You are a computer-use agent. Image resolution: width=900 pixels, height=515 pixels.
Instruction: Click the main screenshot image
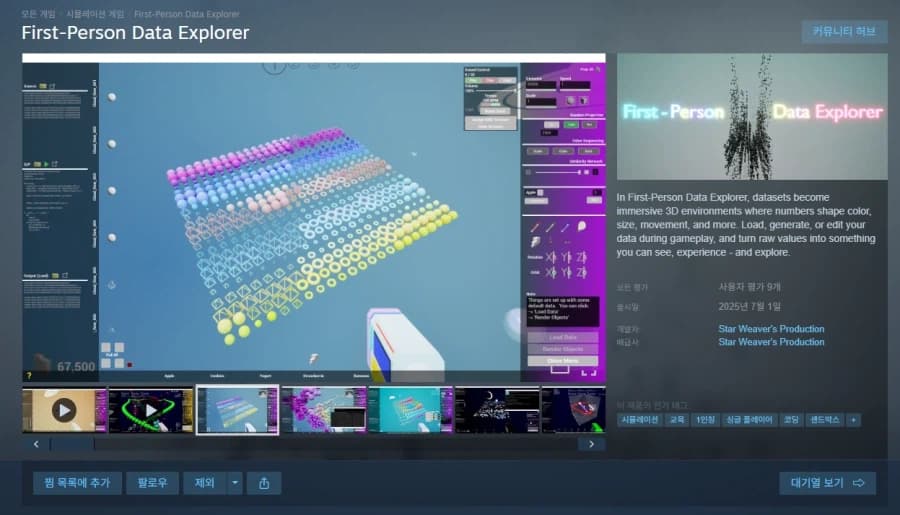tap(313, 218)
